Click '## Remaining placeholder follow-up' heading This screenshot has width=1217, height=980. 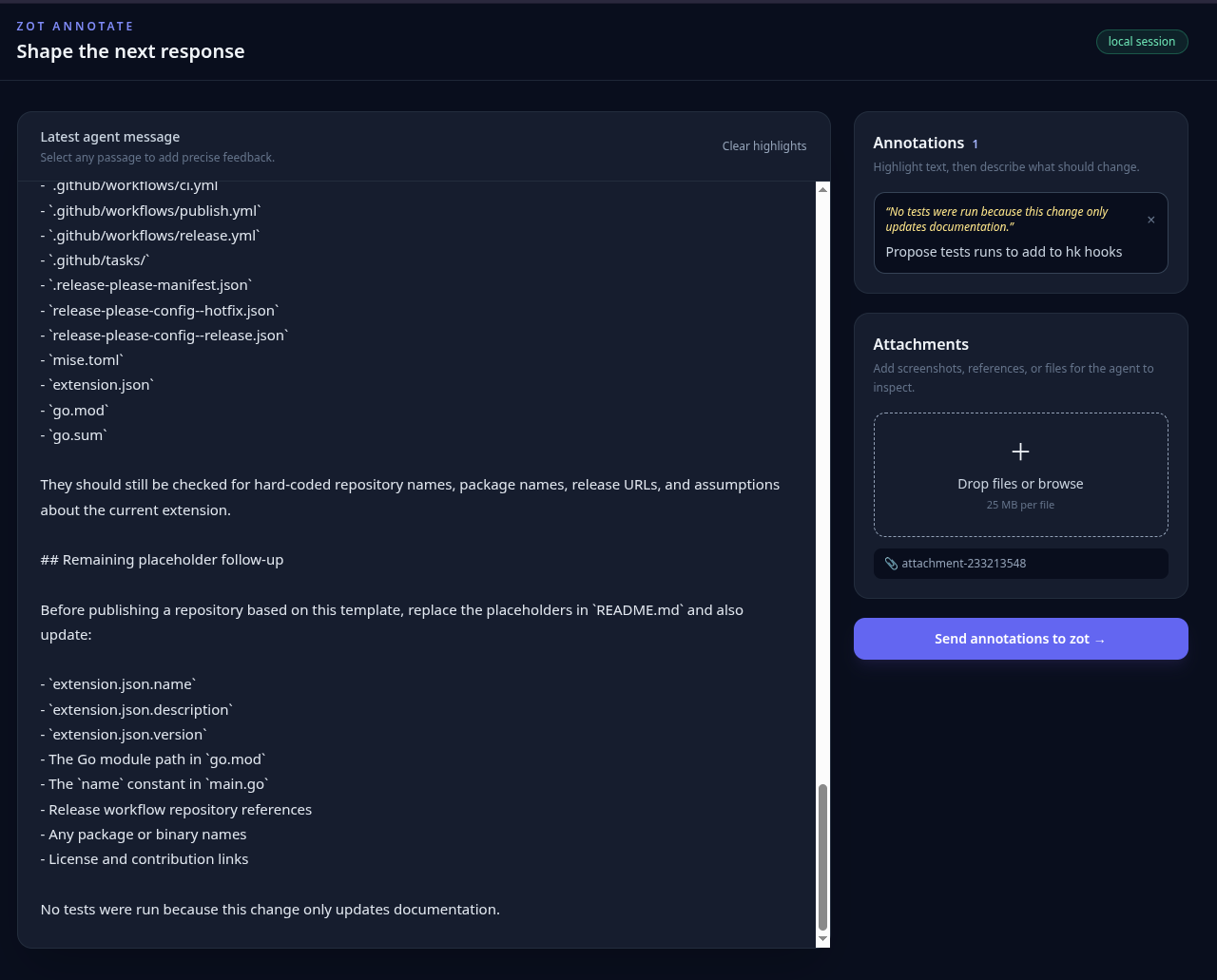tap(162, 560)
